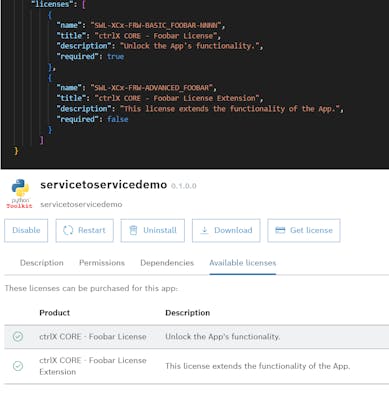Viewport: 389px width, 400px height.
Task: Click checkmark icon for Foobar License Extension
Action: pos(18,366)
